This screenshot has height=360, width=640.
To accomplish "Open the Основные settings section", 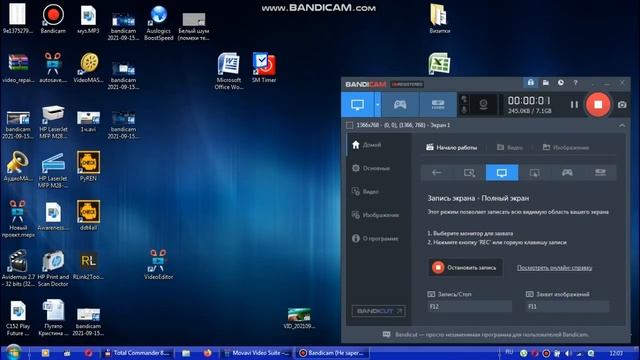I will pyautogui.click(x=371, y=168).
